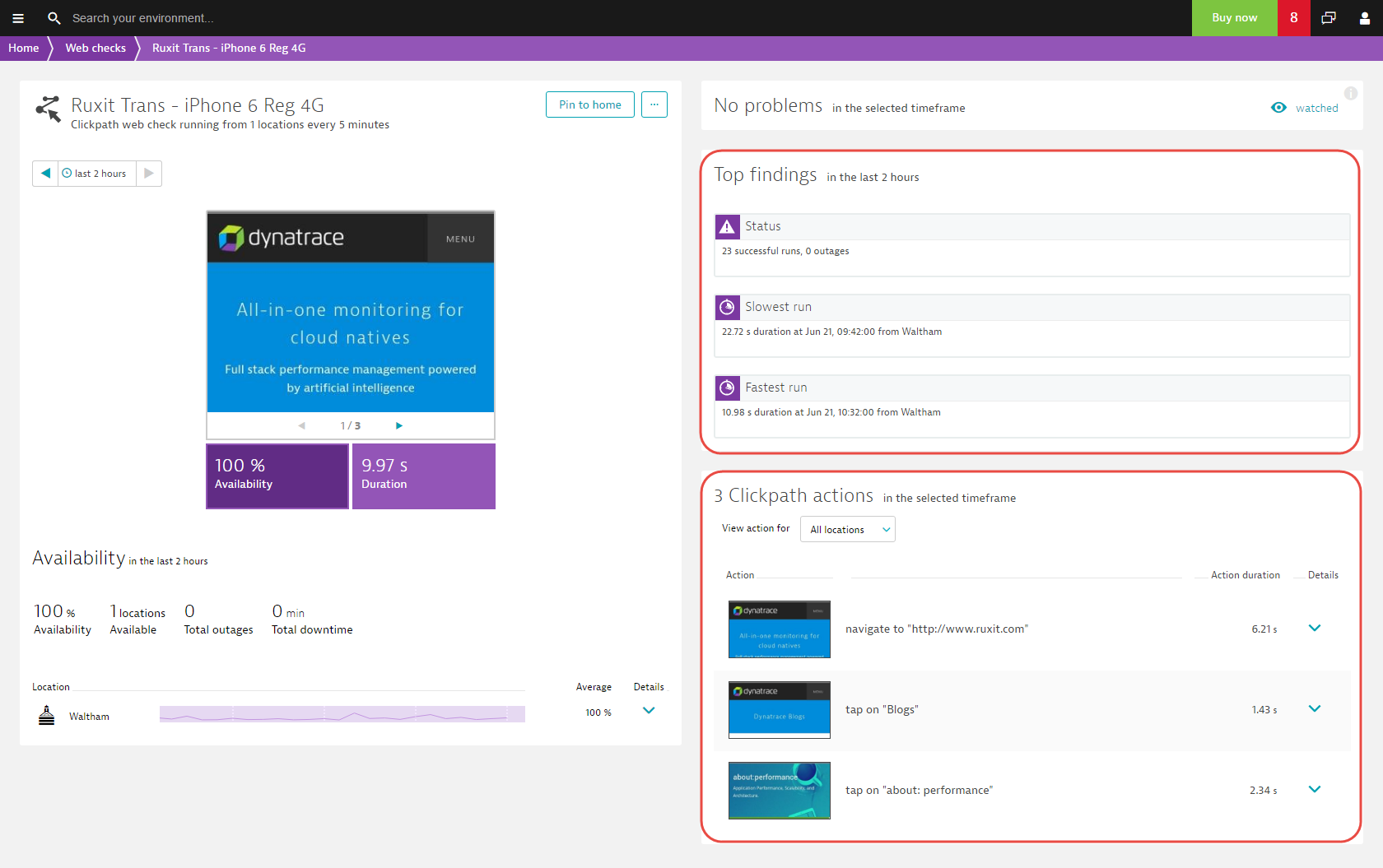Image resolution: width=1383 pixels, height=868 pixels.
Task: Open the last 2 hours timeframe selector
Action: click(x=97, y=173)
